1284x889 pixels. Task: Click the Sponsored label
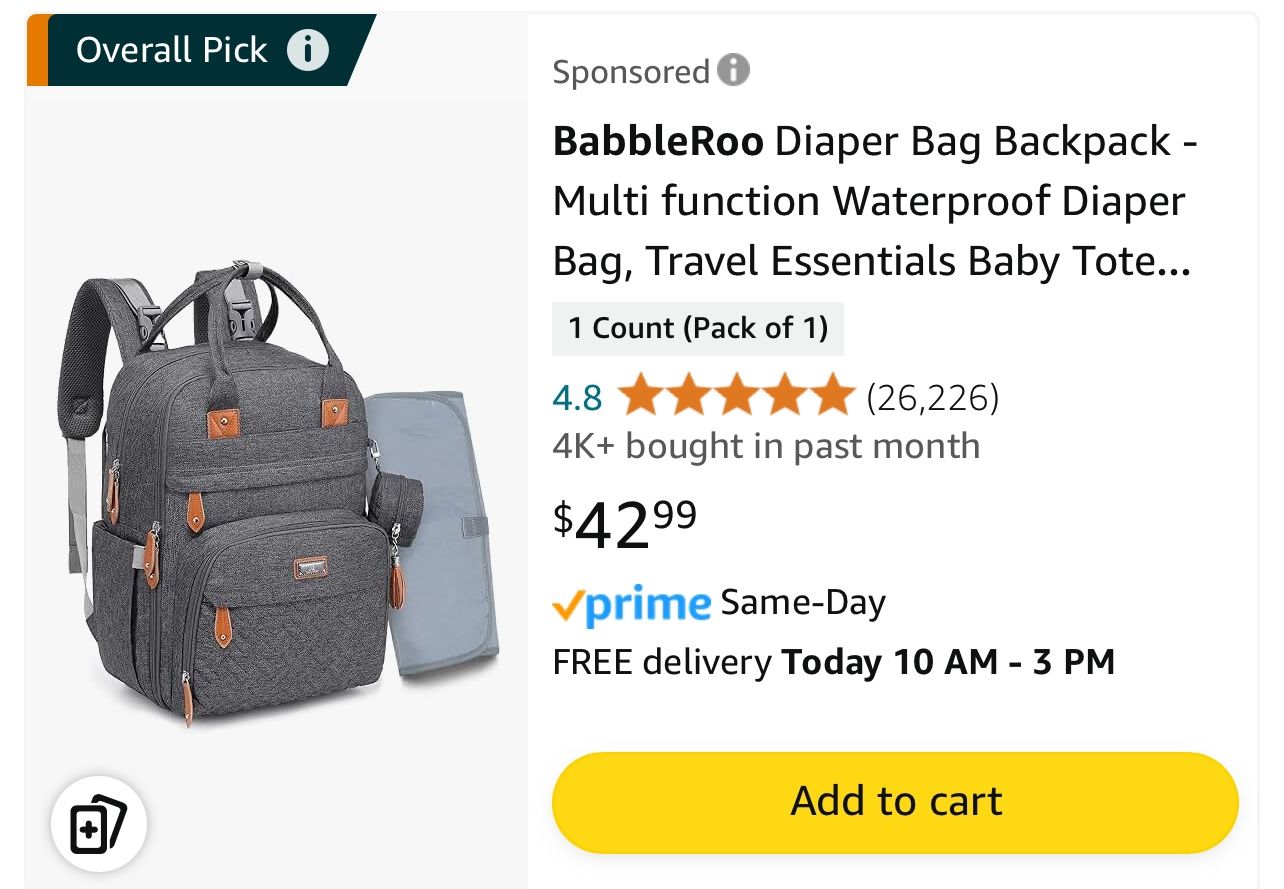click(x=630, y=70)
